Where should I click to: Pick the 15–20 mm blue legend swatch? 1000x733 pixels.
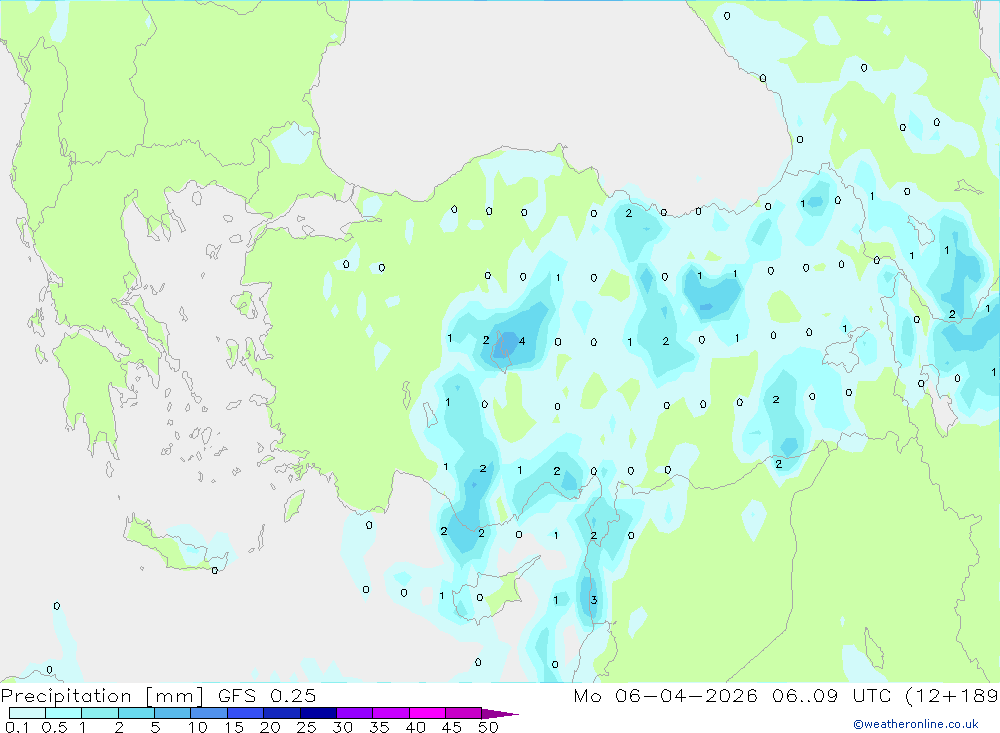(x=246, y=713)
